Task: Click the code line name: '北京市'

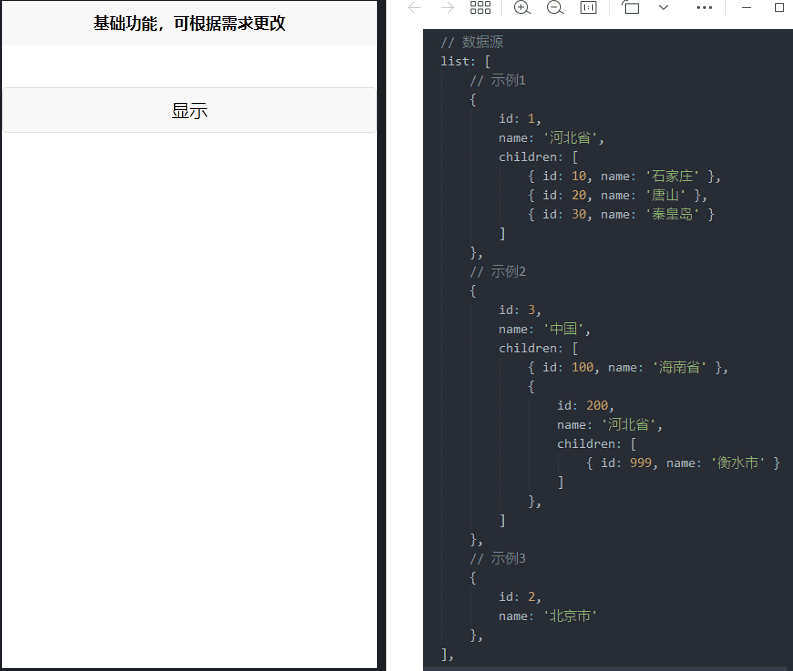Action: (x=548, y=616)
